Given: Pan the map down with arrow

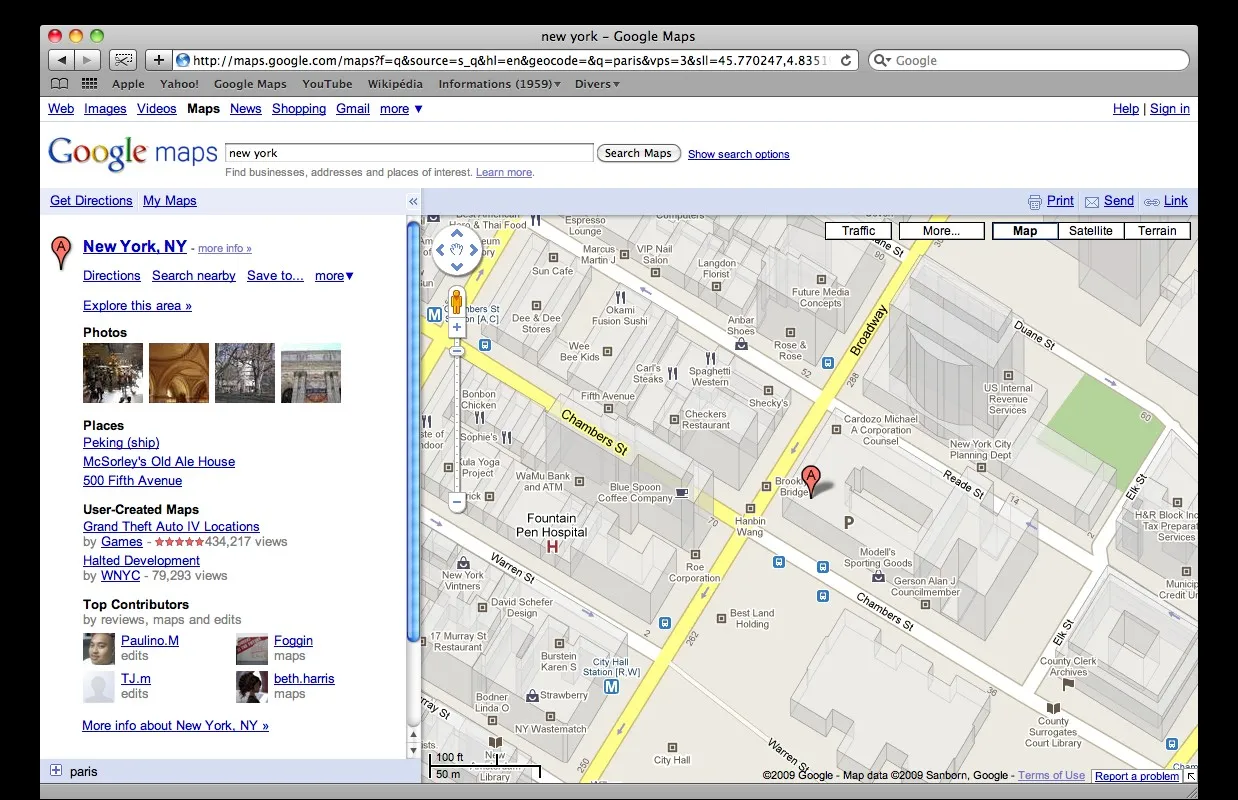Looking at the screenshot, I should 457,266.
